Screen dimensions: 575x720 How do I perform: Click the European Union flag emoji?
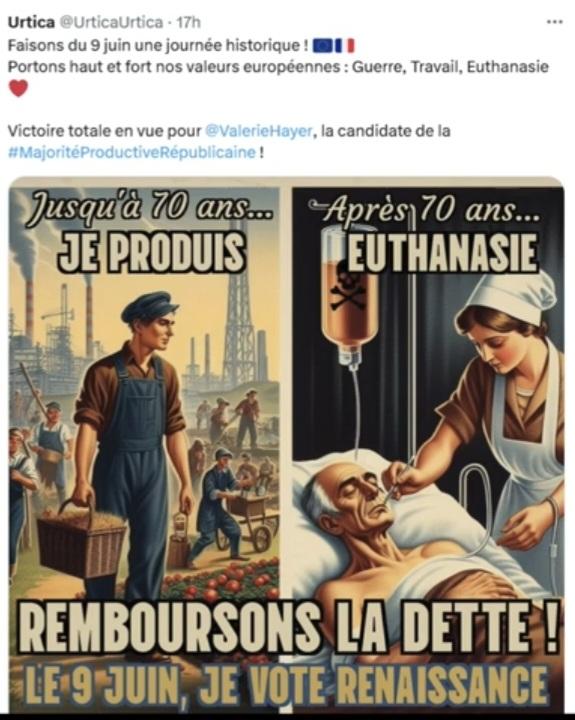(x=323, y=46)
